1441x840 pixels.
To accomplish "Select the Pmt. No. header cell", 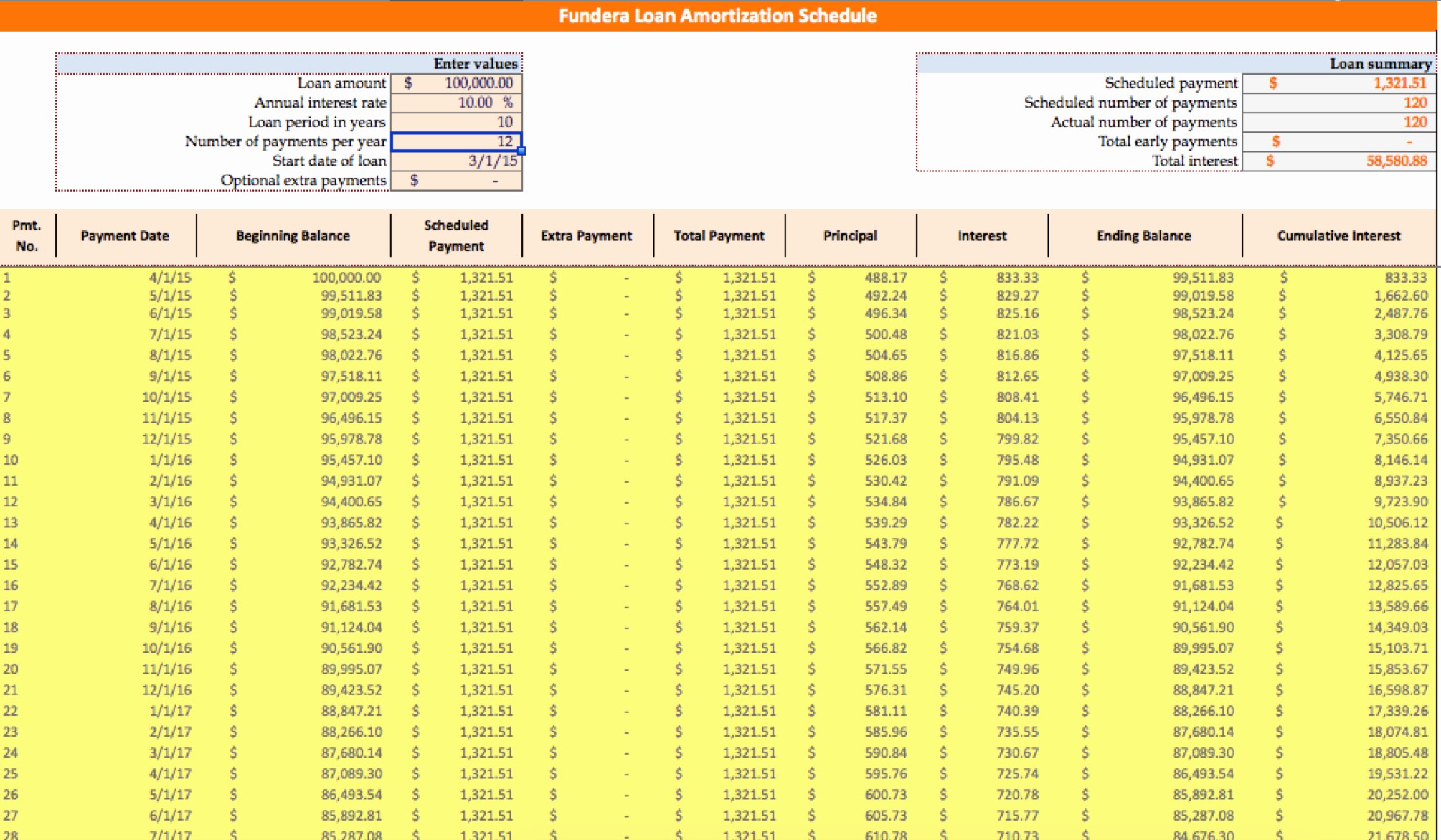I will [25, 235].
